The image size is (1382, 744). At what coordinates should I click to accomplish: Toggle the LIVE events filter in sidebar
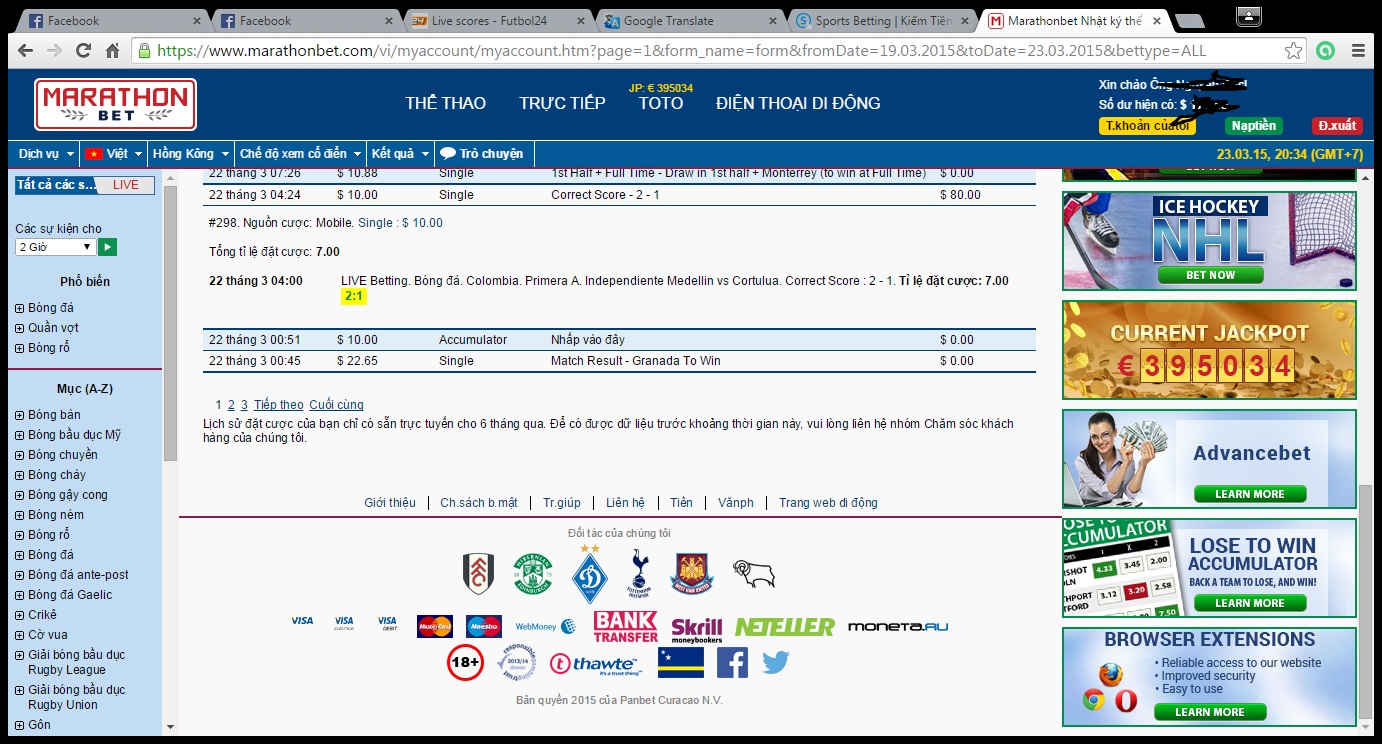[126, 185]
